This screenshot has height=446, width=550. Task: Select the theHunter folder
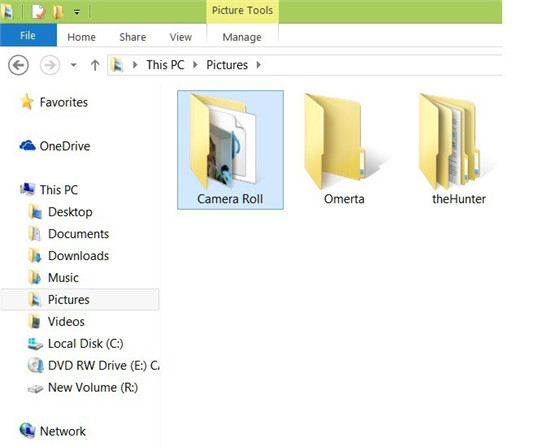tap(458, 150)
